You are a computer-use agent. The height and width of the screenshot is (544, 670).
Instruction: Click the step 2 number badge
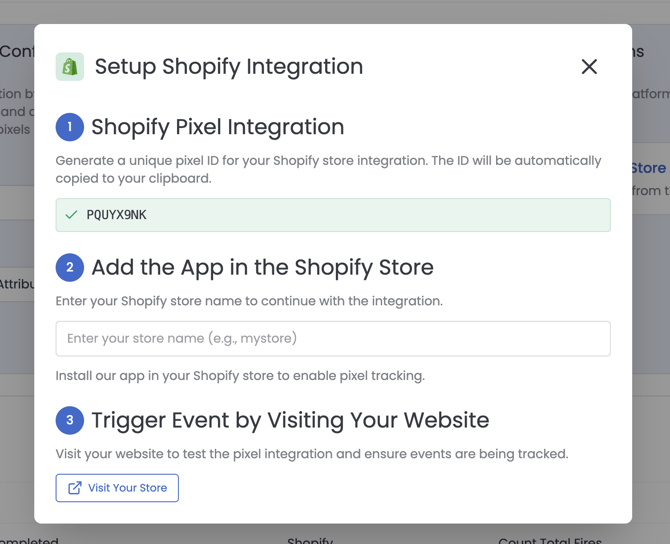[70, 267]
